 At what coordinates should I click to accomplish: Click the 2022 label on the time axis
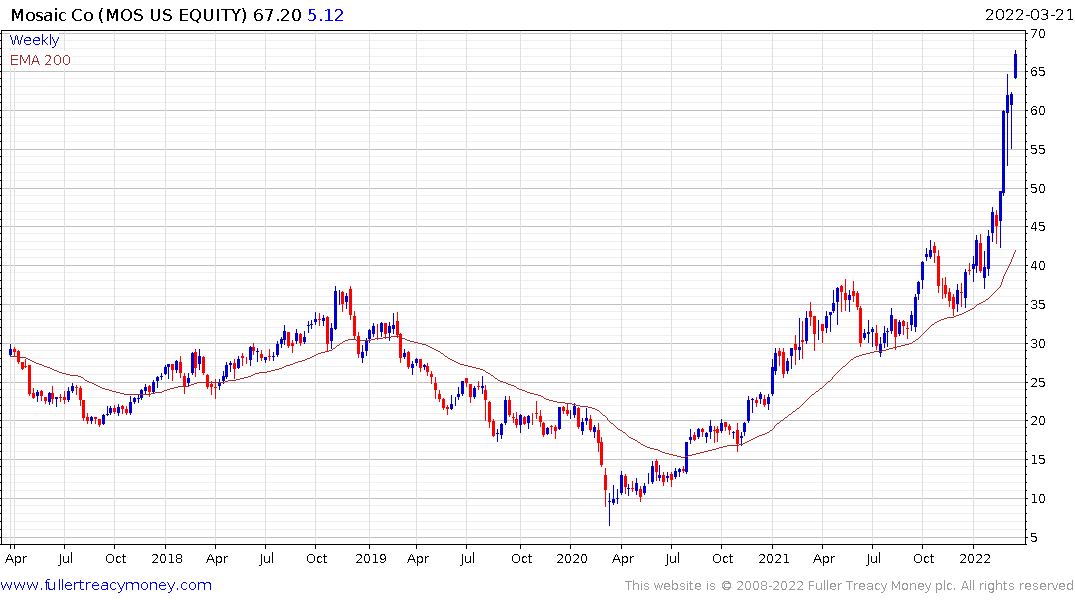pos(975,558)
